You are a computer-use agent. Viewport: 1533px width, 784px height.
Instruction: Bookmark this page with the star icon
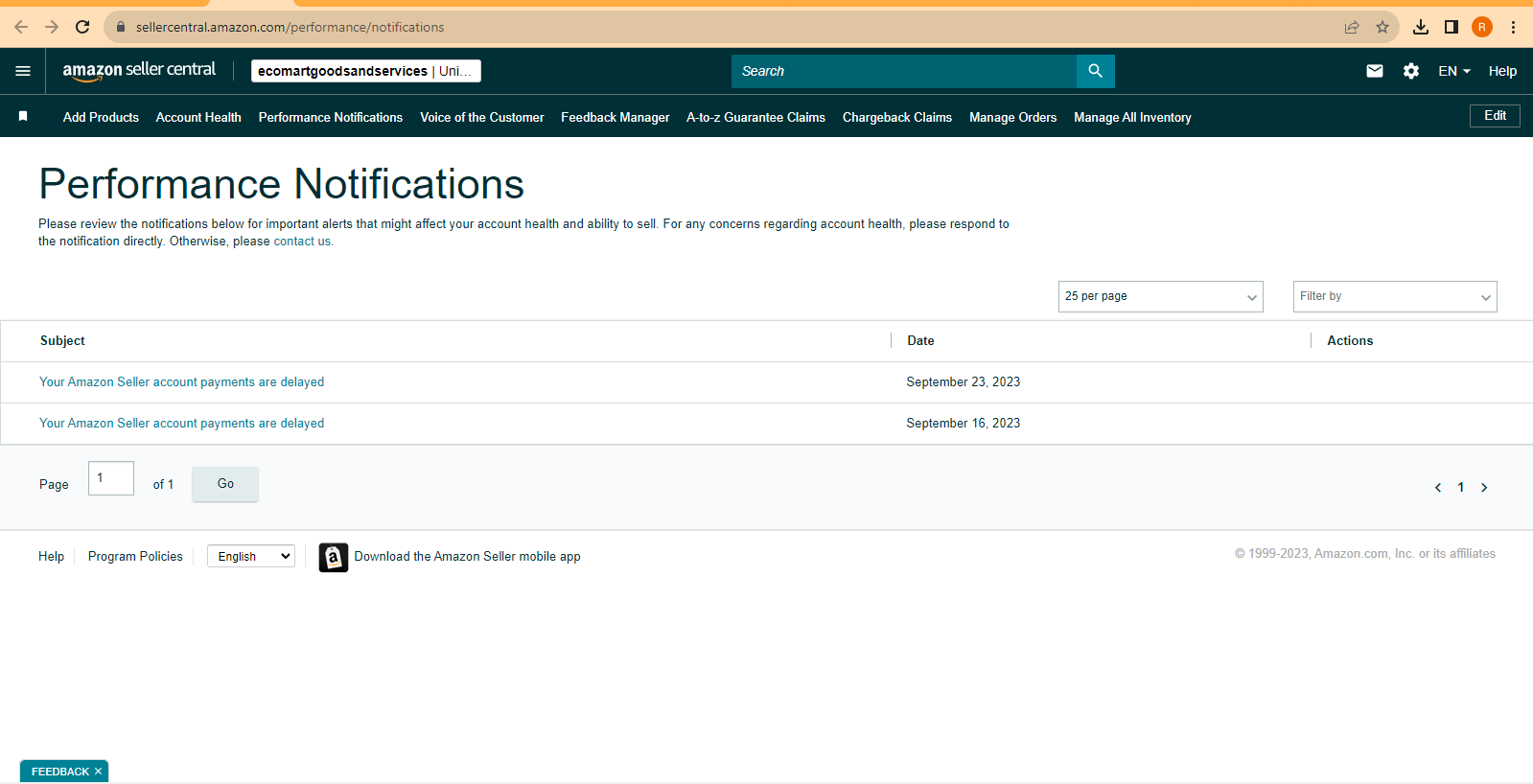tap(1382, 27)
